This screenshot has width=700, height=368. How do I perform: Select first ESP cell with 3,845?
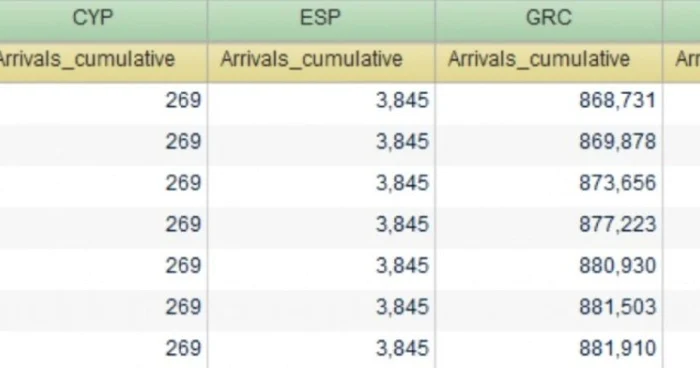[321, 100]
